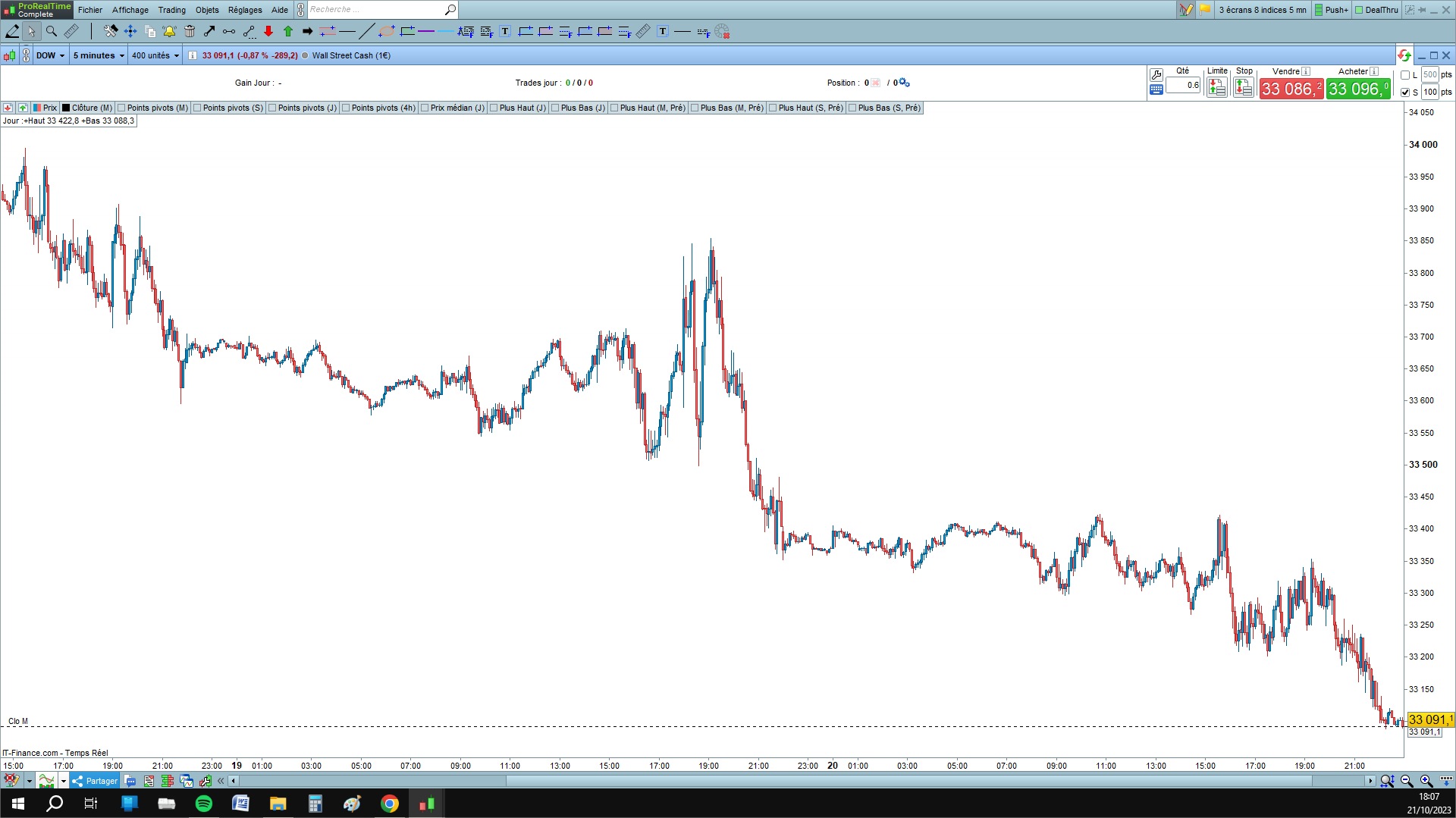
Task: Click the candlestick chart style icon
Action: 9,55
